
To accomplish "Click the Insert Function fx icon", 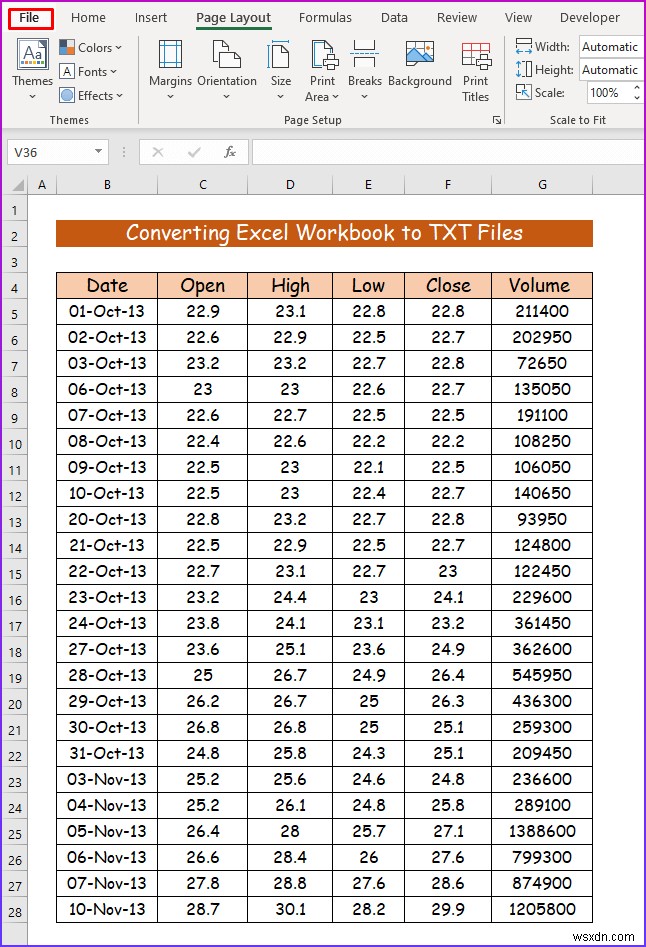I will [229, 152].
